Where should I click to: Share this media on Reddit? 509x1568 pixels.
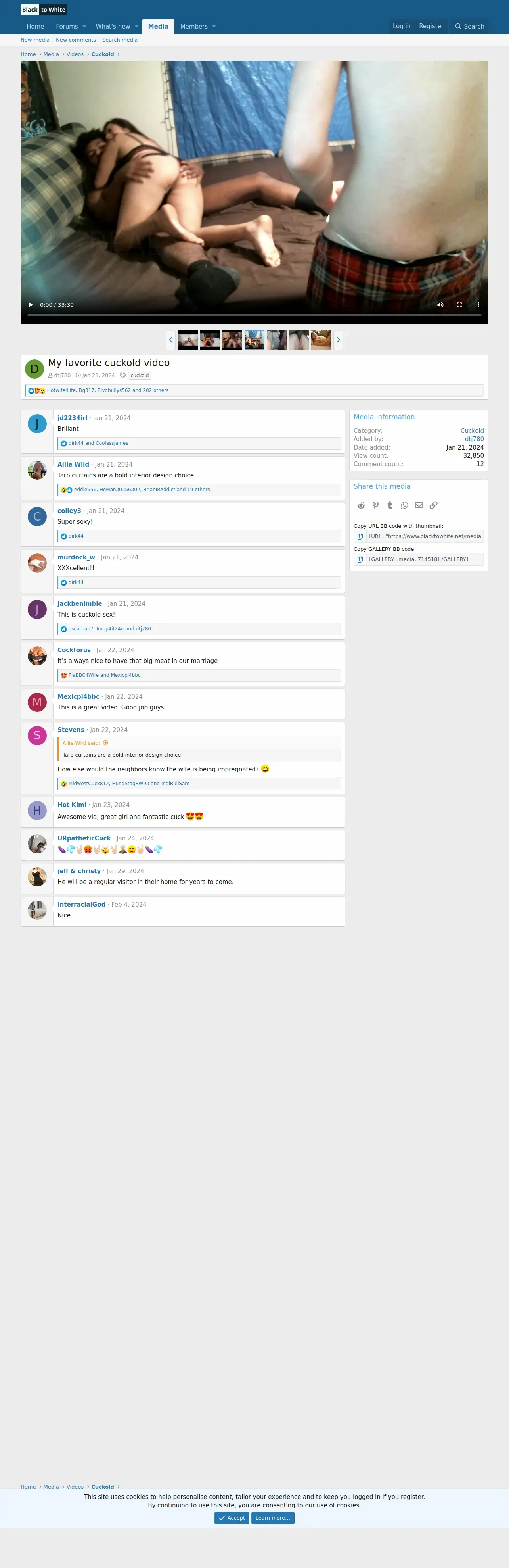coord(361,505)
